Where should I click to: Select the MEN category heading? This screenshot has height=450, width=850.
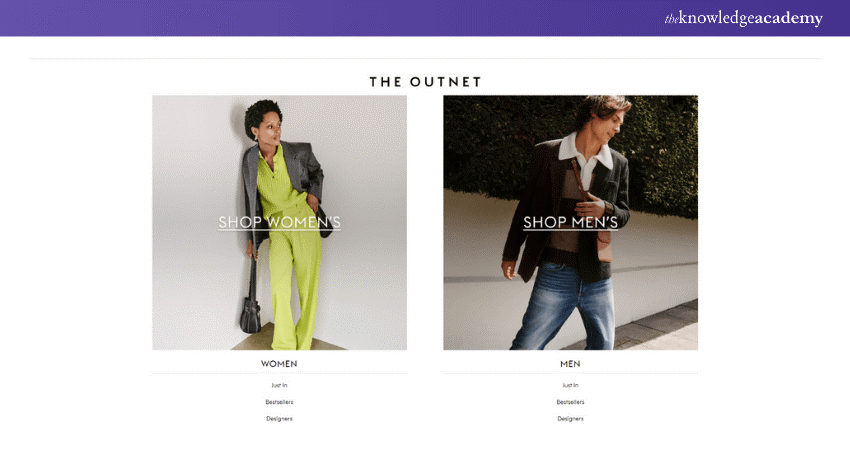point(570,364)
